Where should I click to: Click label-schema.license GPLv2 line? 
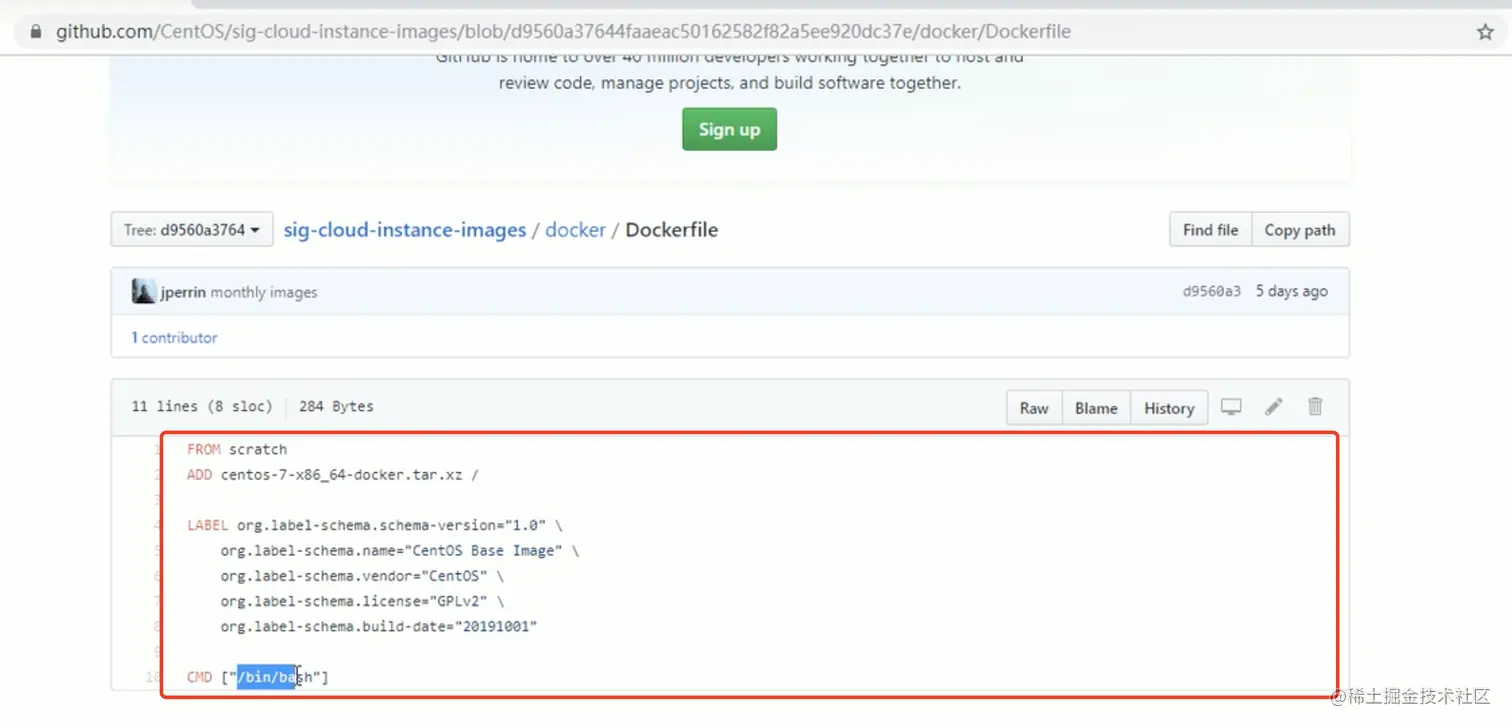(x=362, y=601)
